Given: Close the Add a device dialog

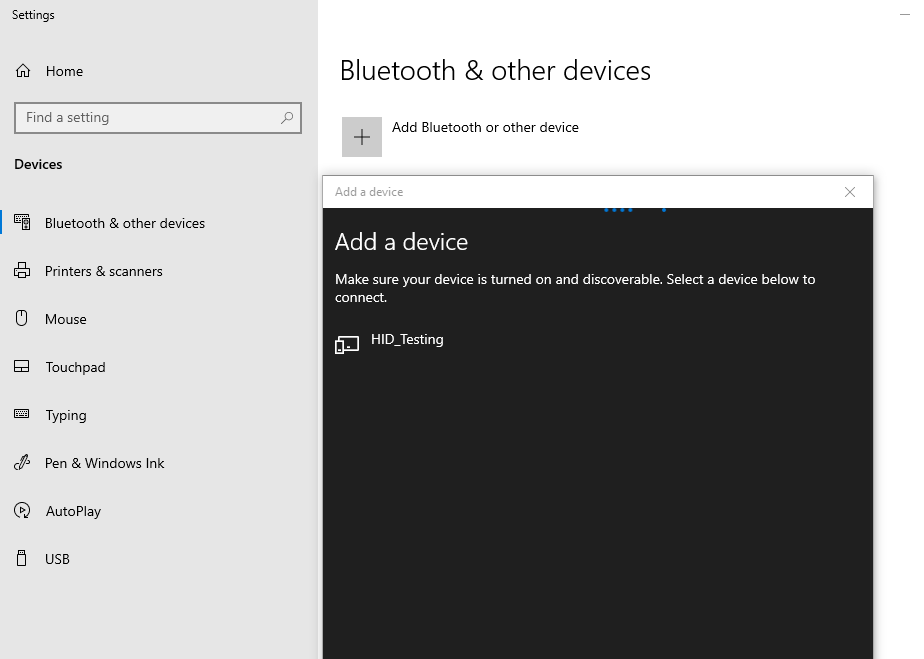Looking at the screenshot, I should [850, 192].
